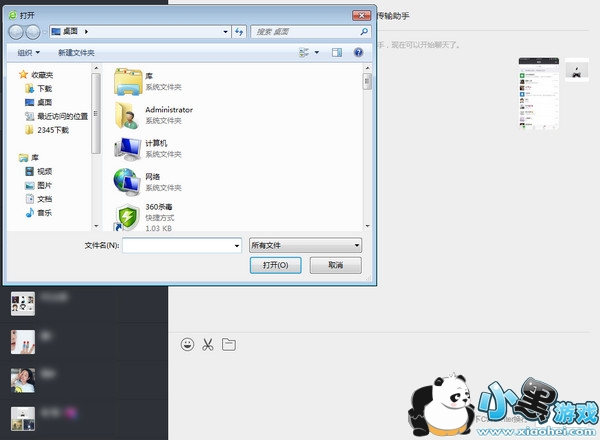Select 视频 library in navigation pane
This screenshot has width=600, height=440.
tap(39, 171)
